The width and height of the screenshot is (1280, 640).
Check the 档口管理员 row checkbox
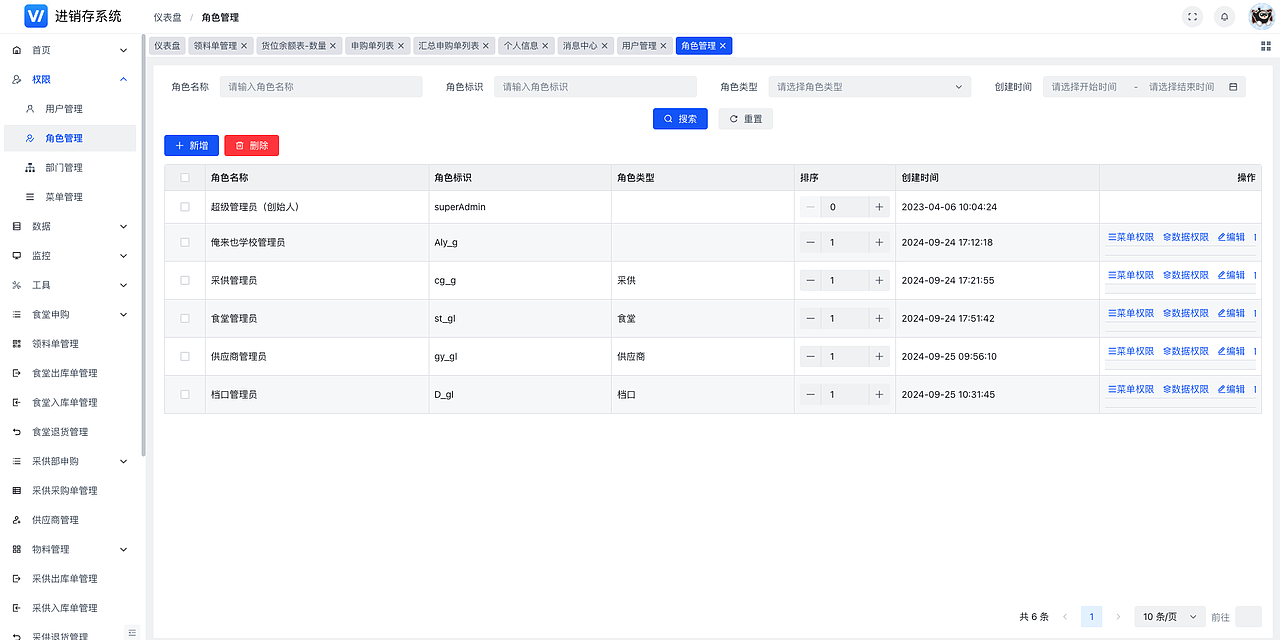(184, 394)
